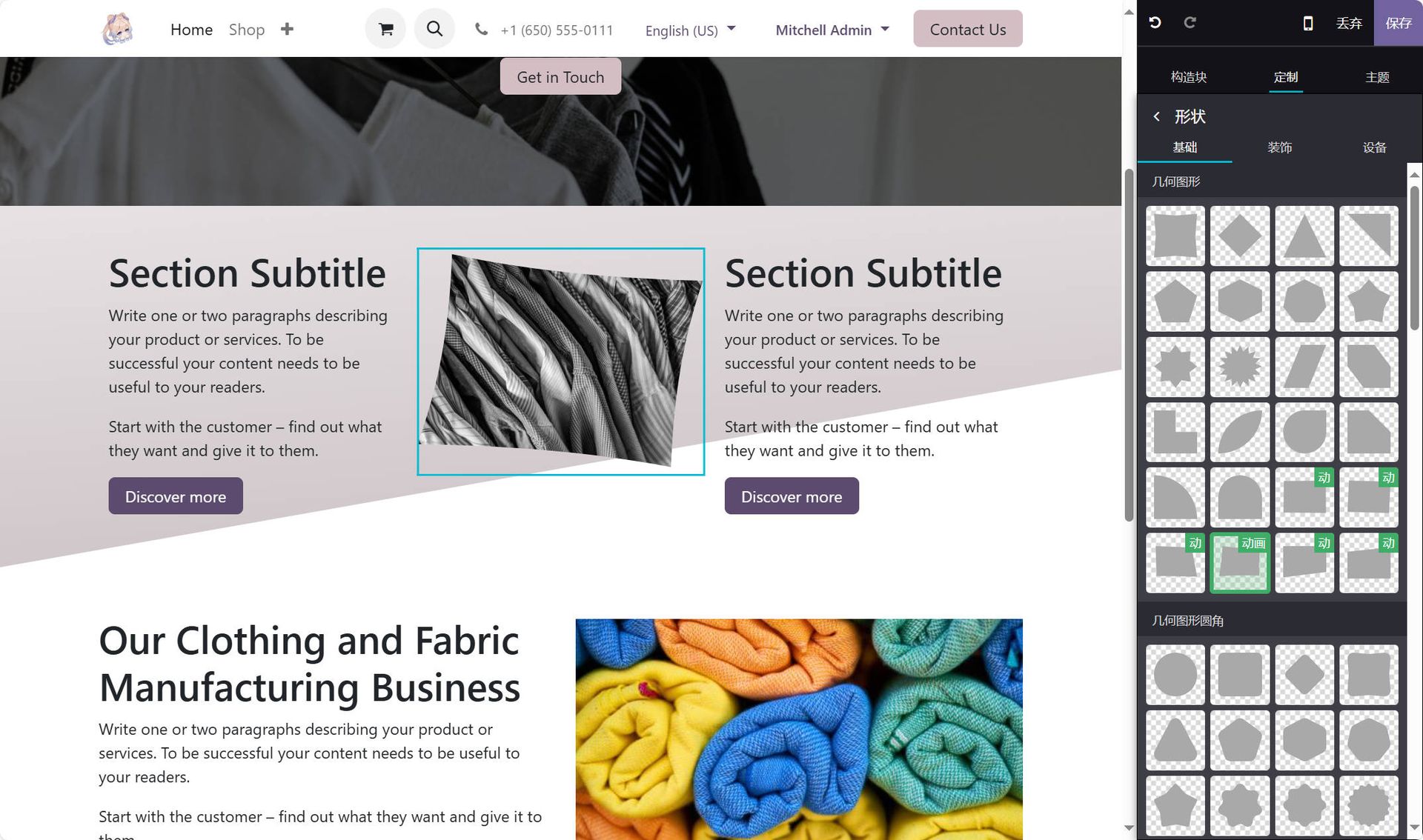Click the Shop menu link
Image resolution: width=1423 pixels, height=840 pixels.
[x=247, y=30]
